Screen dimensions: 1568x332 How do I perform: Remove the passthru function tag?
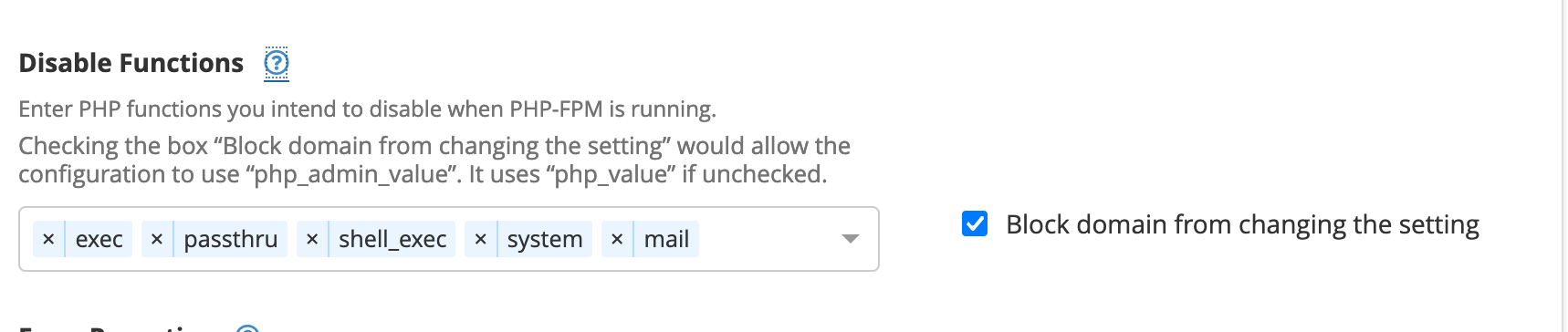tap(157, 239)
